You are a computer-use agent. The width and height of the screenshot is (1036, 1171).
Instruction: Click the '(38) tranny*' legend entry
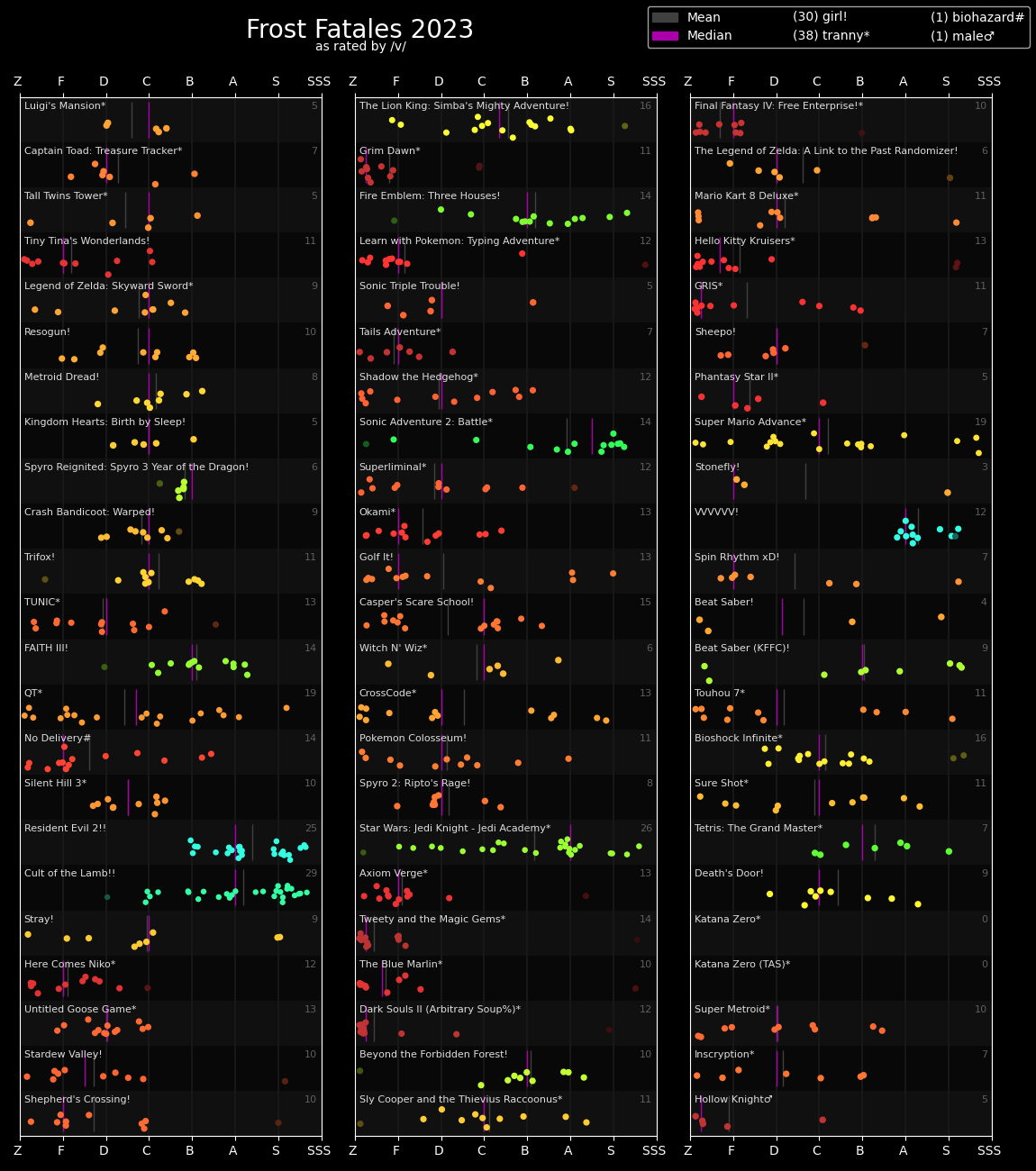click(x=831, y=36)
